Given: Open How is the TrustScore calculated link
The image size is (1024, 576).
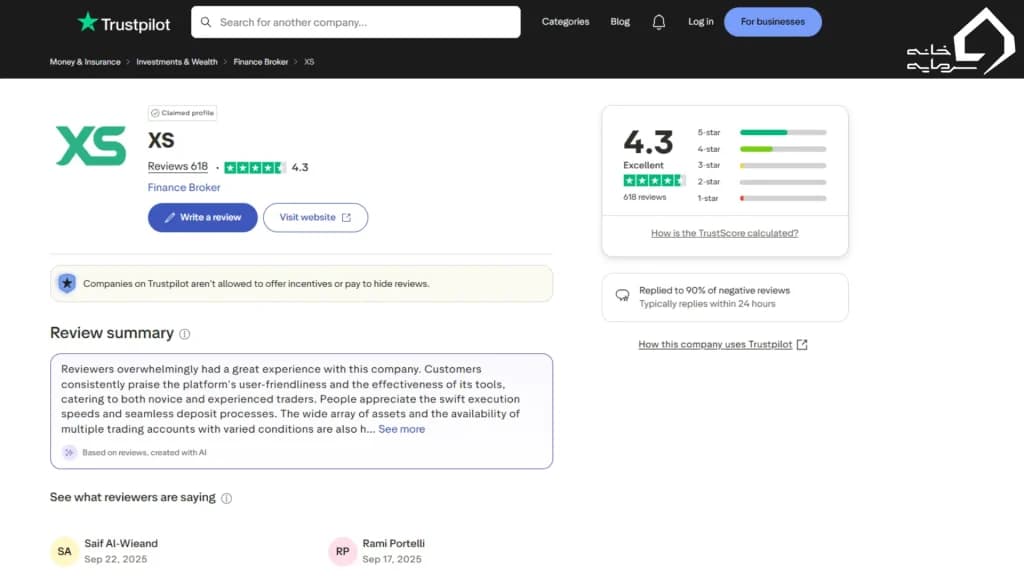Looking at the screenshot, I should pos(724,233).
